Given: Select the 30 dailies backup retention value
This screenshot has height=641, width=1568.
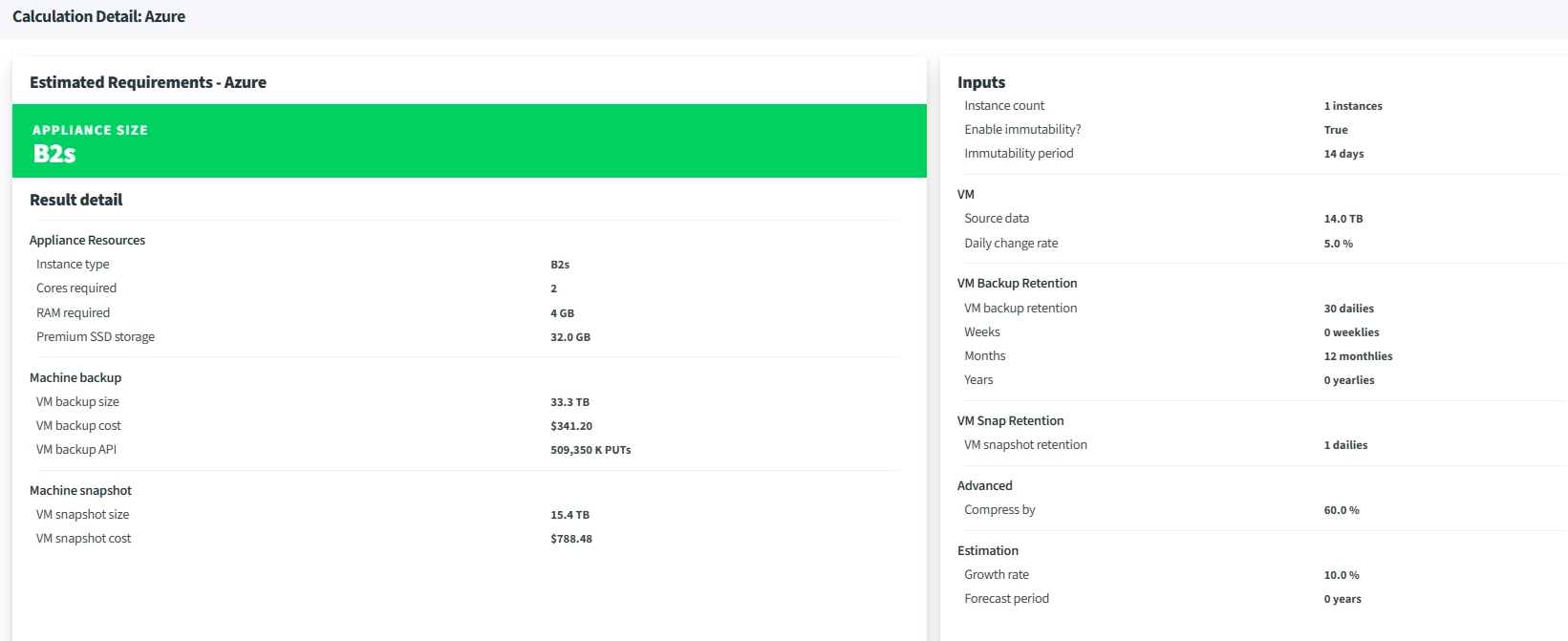Looking at the screenshot, I should (x=1348, y=309).
